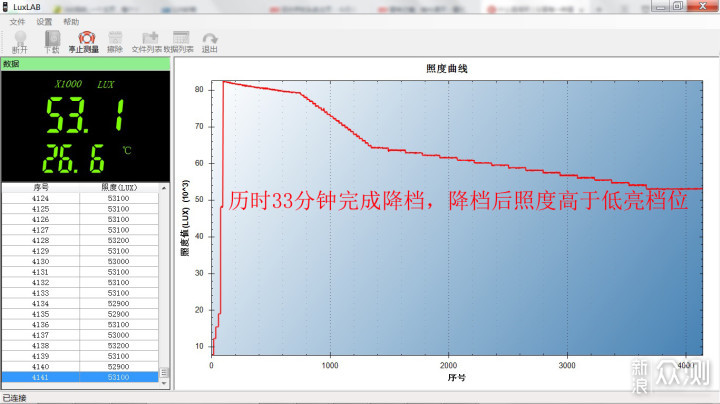Screen dimensions: 720x404
Task: Click the 擦除 erase toolbar icon
Action: [x=115, y=42]
